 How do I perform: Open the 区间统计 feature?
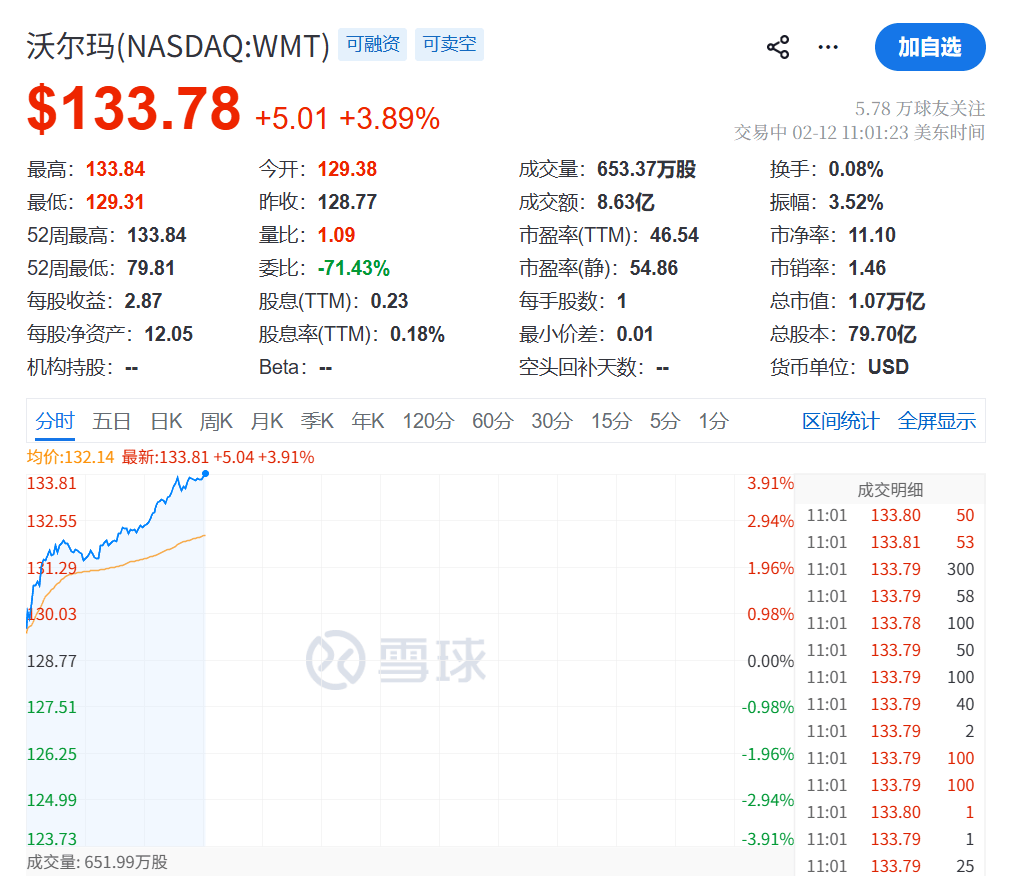[840, 421]
